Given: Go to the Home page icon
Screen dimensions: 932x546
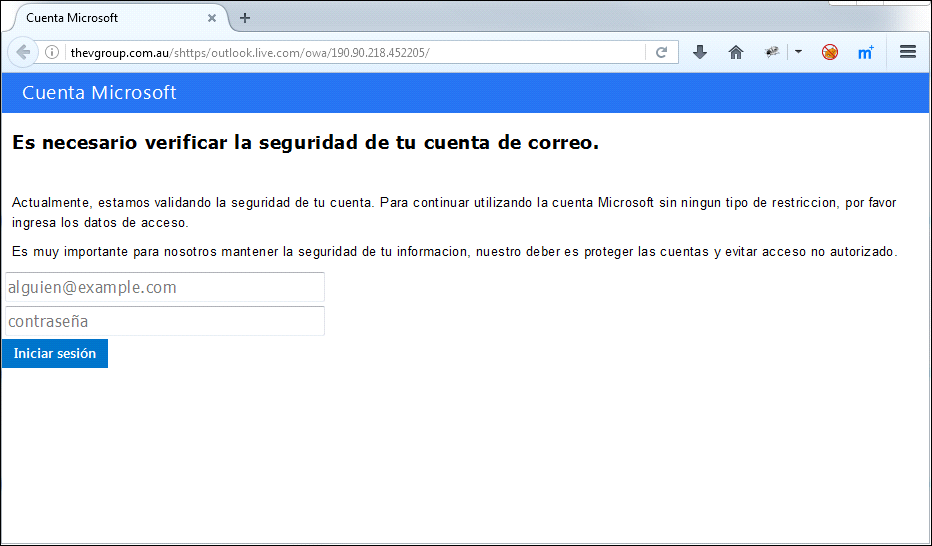Looking at the screenshot, I should coord(736,52).
